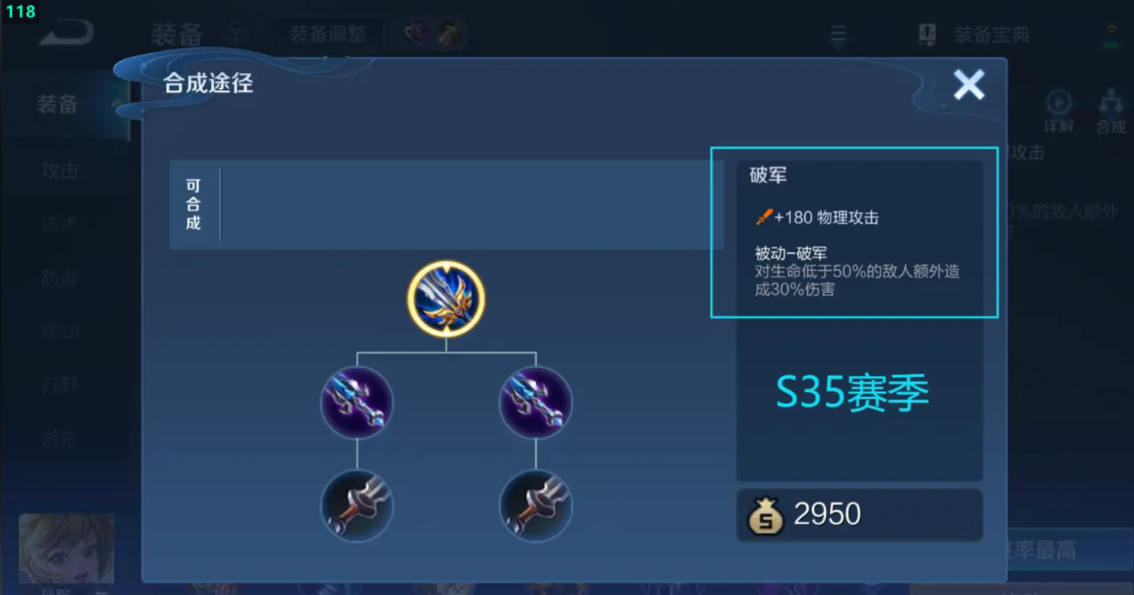The height and width of the screenshot is (595, 1134).
Task: Select the 破军 main equipment icon
Action: pos(446,299)
